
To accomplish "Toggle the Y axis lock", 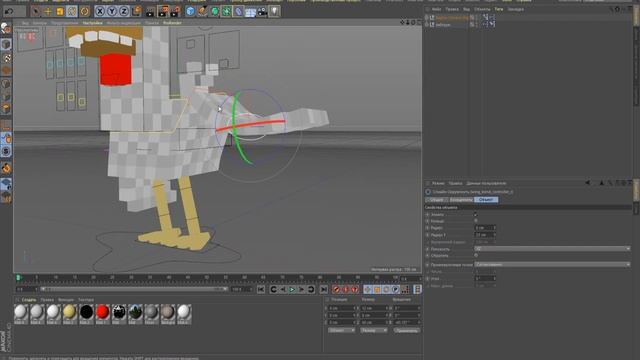I will point(112,11).
